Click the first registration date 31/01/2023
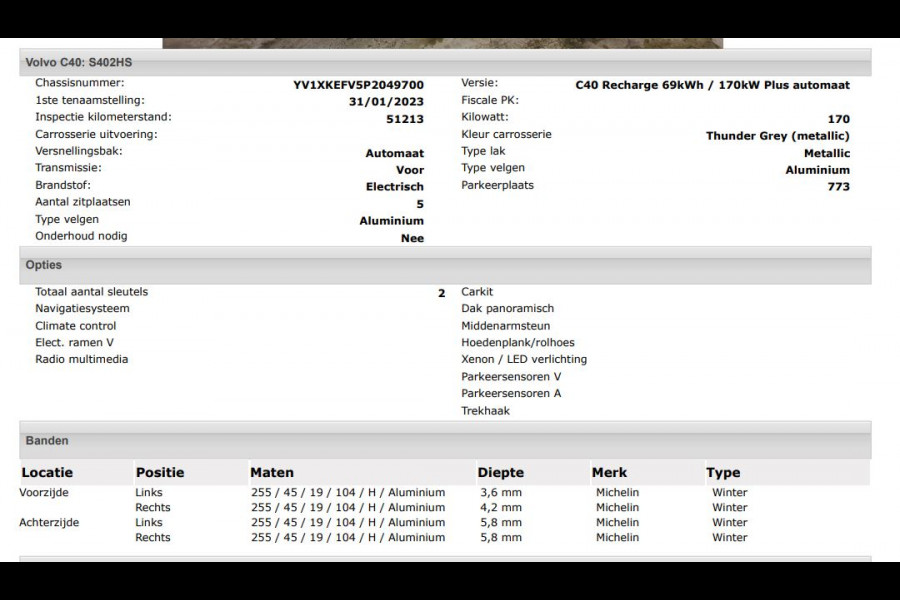900x600 pixels. 386,102
